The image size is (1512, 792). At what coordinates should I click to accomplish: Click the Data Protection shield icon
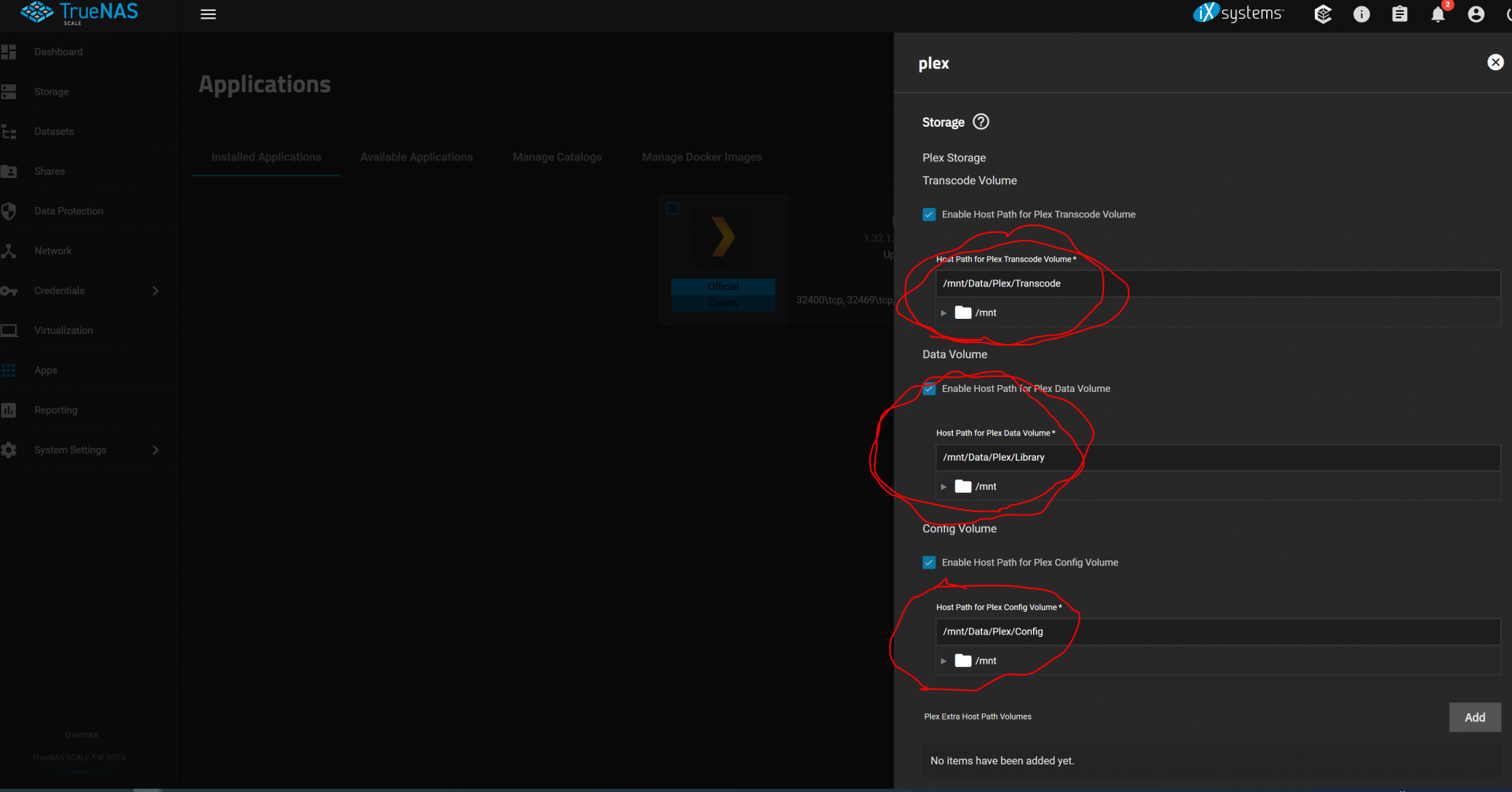(9, 211)
